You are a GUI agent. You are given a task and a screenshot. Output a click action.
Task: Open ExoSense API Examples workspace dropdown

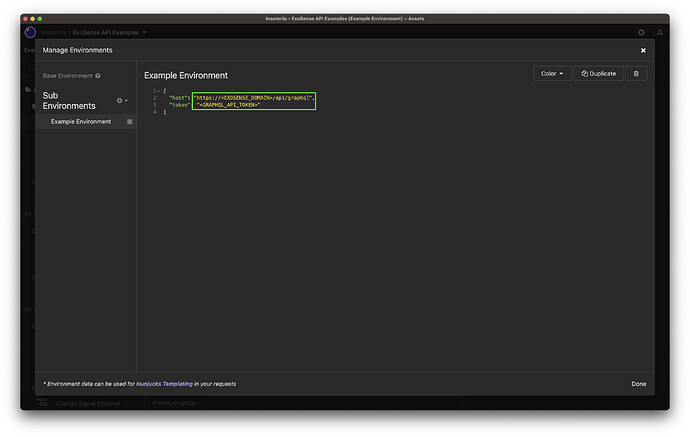tap(109, 33)
